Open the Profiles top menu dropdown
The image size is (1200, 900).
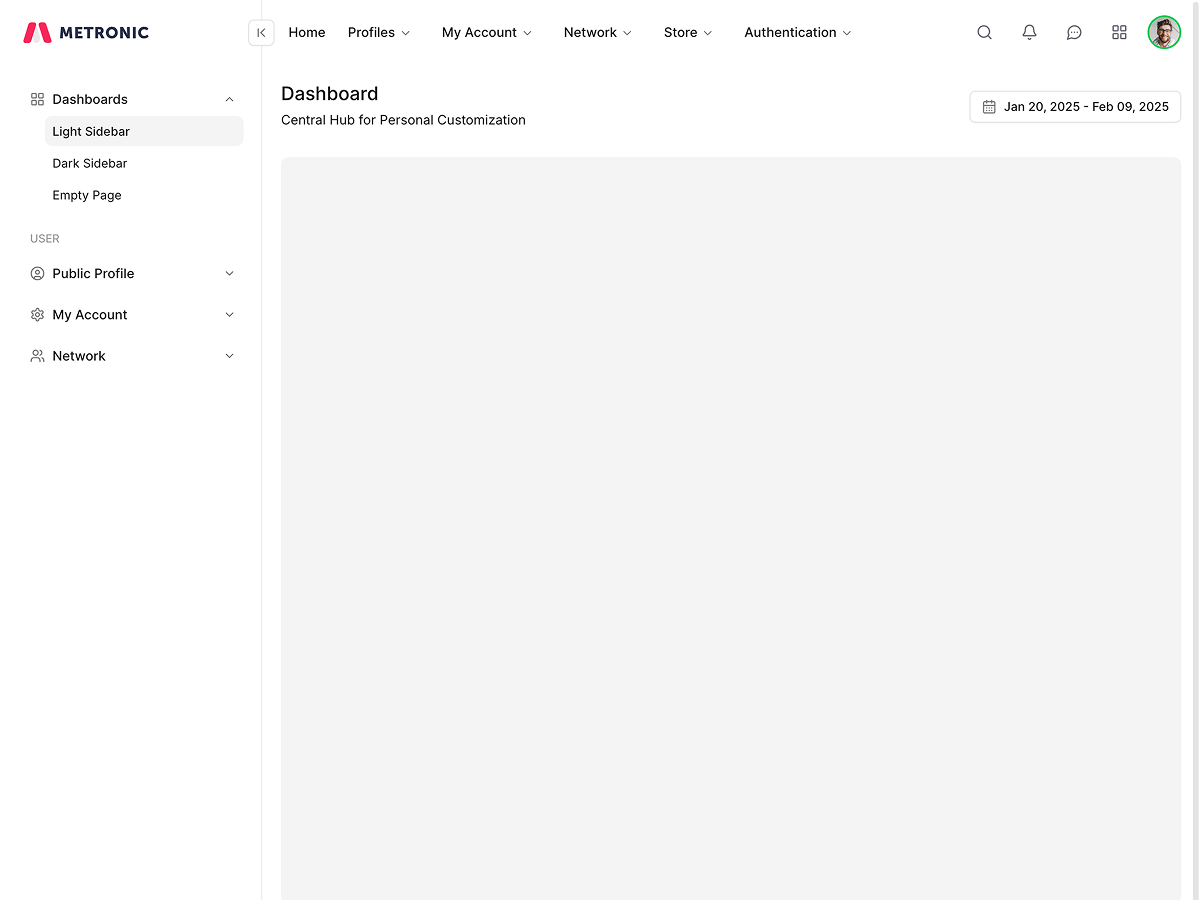pyautogui.click(x=379, y=33)
